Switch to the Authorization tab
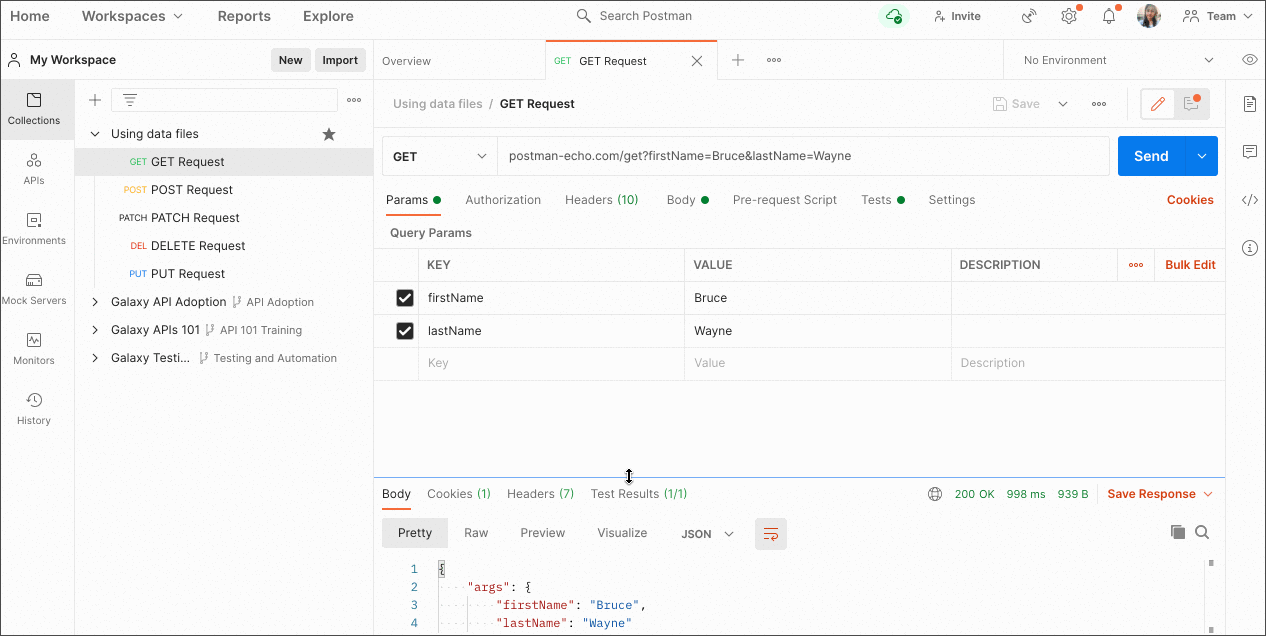The height and width of the screenshot is (636, 1266). click(503, 200)
